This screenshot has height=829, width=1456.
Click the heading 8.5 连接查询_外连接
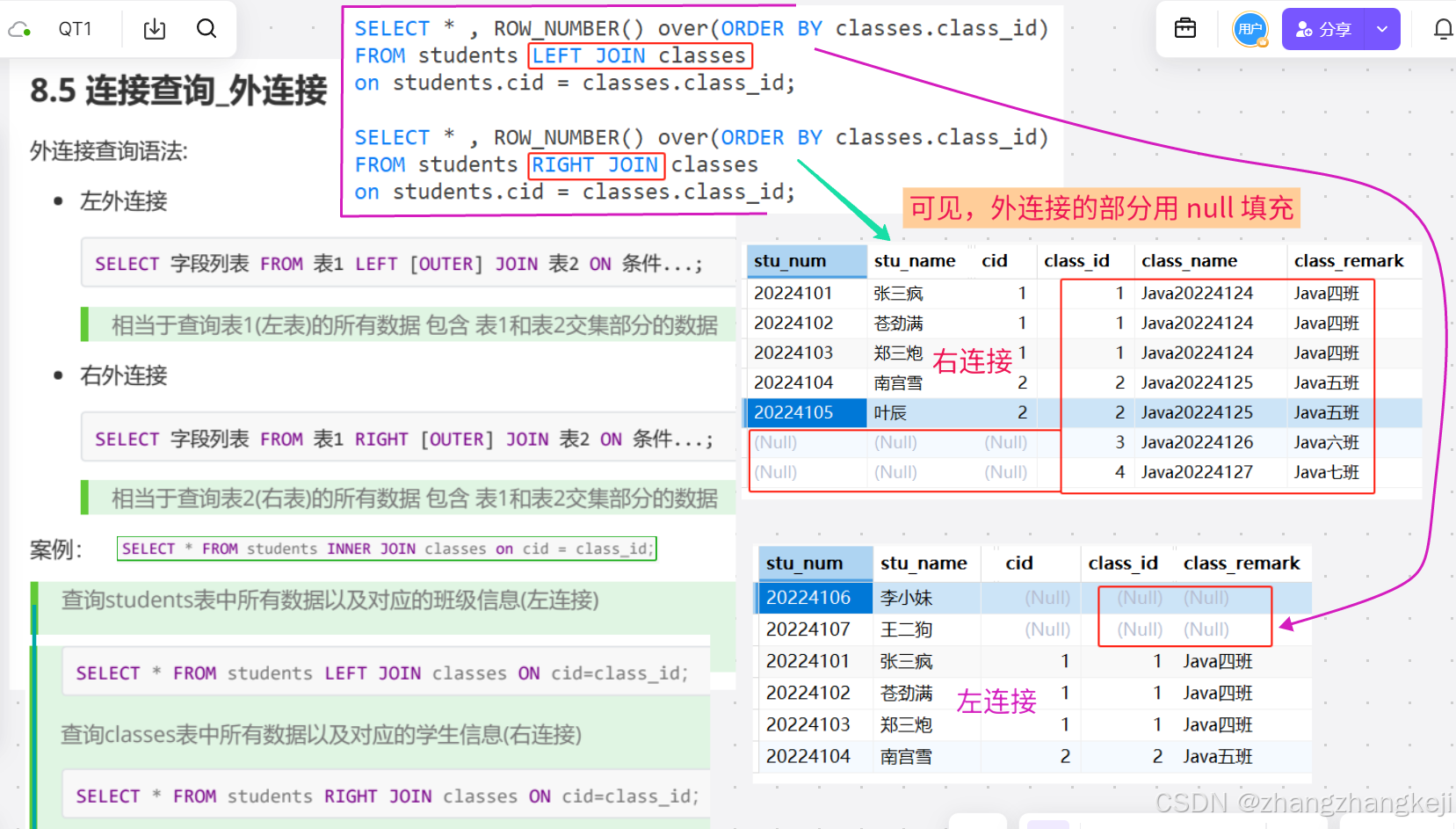pyautogui.click(x=178, y=89)
